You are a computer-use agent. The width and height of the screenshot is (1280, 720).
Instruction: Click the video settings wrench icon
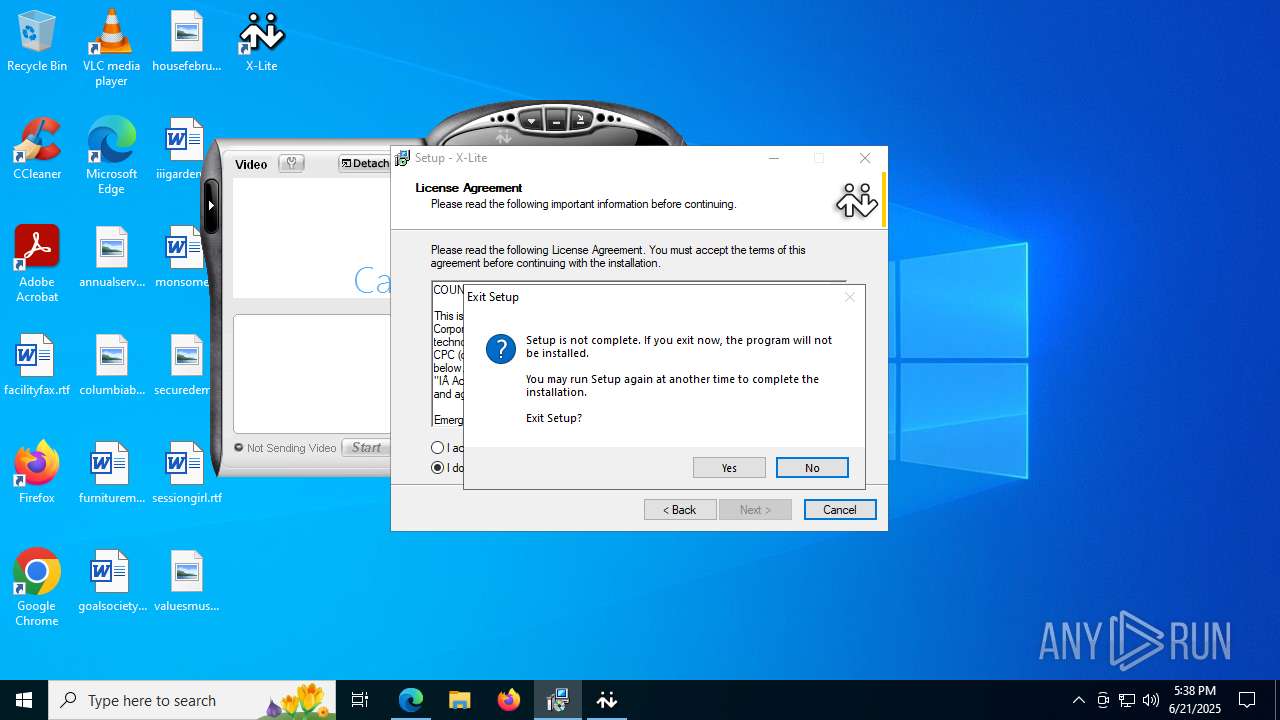click(292, 164)
